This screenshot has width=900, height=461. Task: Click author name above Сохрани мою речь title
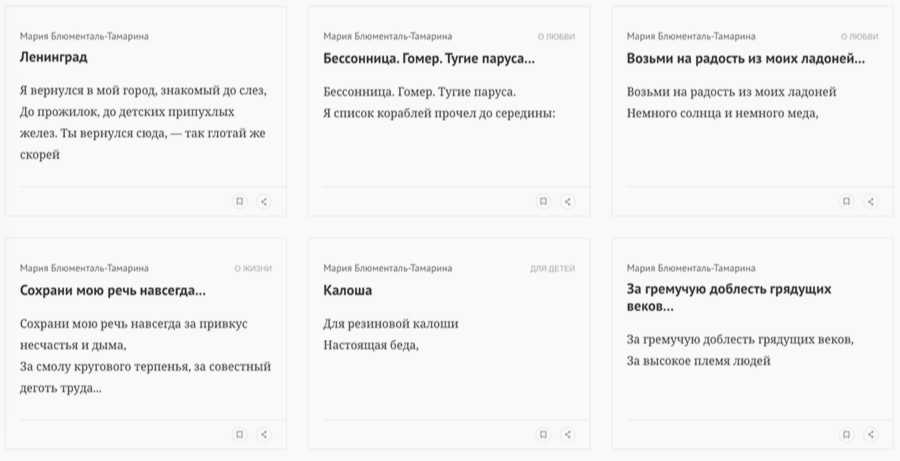pos(84,268)
